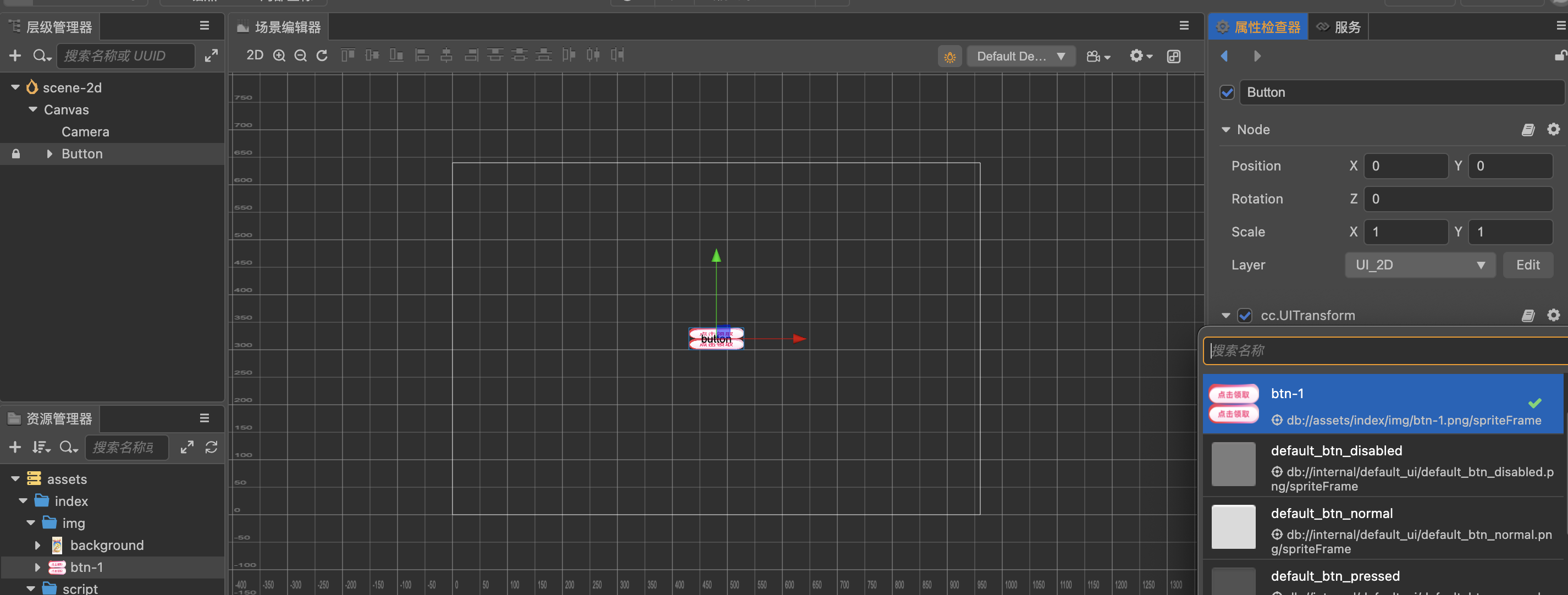Click the Position X input field
Viewport: 1568px width, 595px height.
pyautogui.click(x=1405, y=166)
